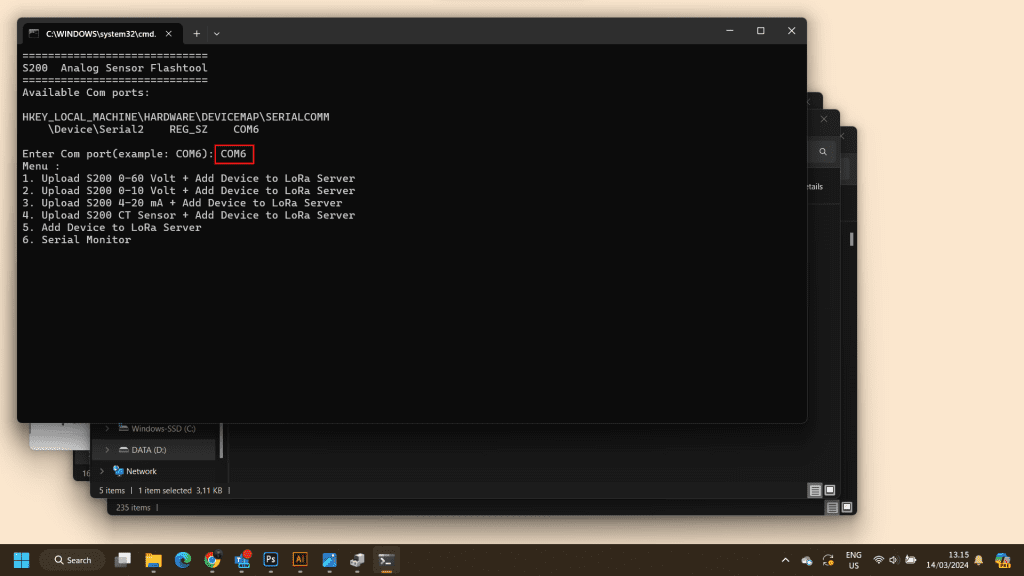This screenshot has height=576, width=1024.
Task: Open the Windows Start menu
Action: (21, 560)
